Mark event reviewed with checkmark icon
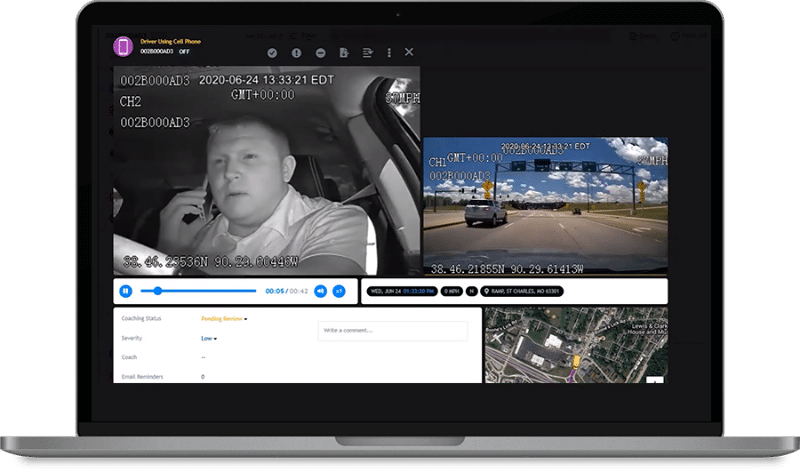 [272, 53]
